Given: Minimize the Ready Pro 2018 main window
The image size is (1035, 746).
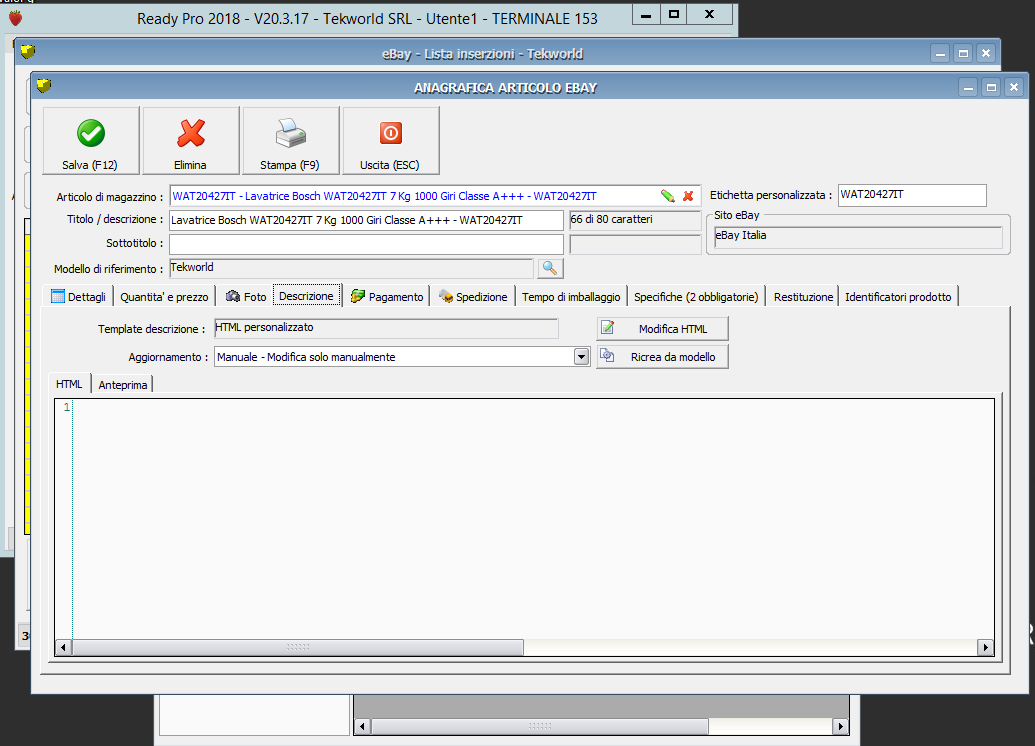Looking at the screenshot, I should click(648, 15).
